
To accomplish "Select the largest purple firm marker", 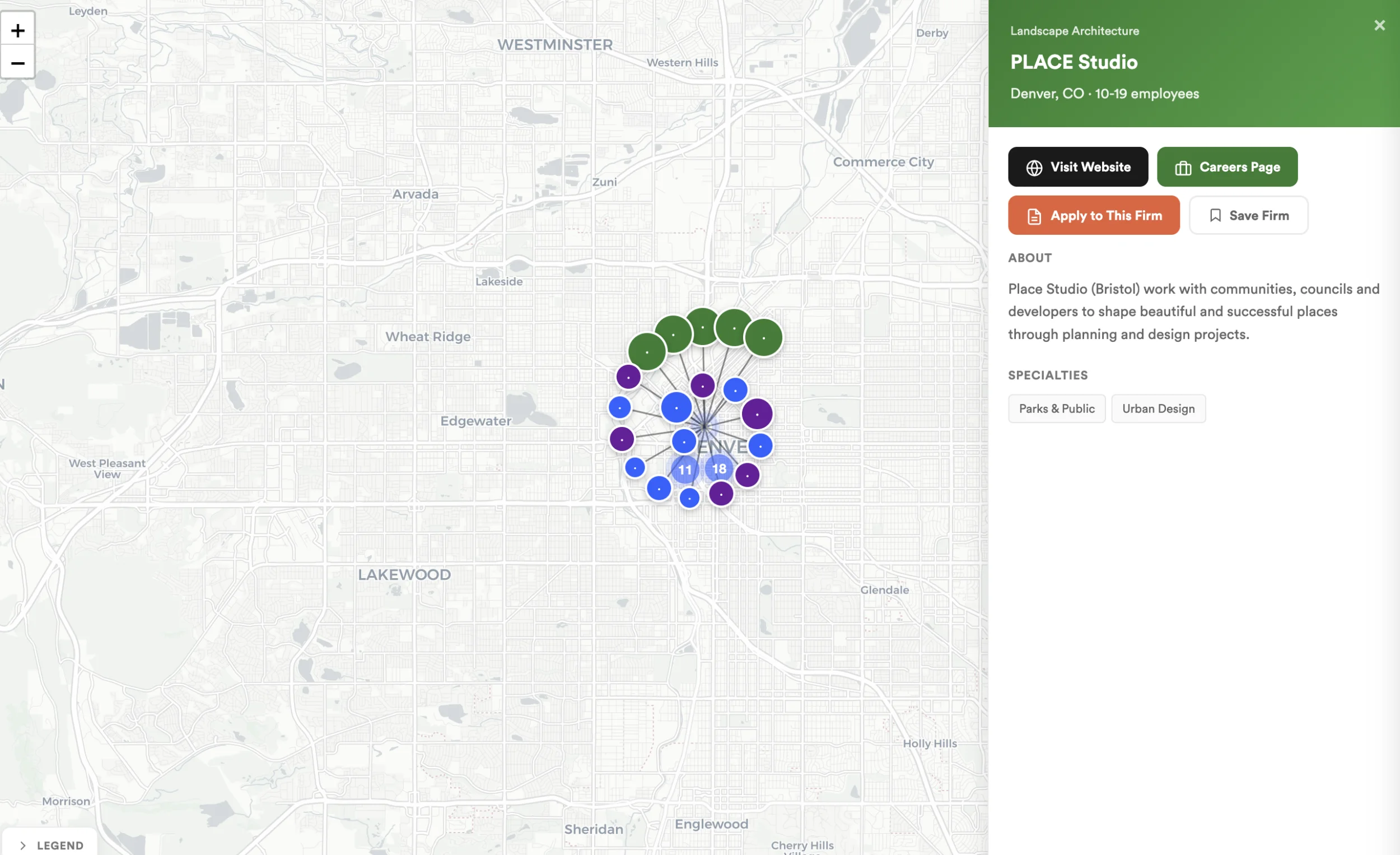I will 757,414.
